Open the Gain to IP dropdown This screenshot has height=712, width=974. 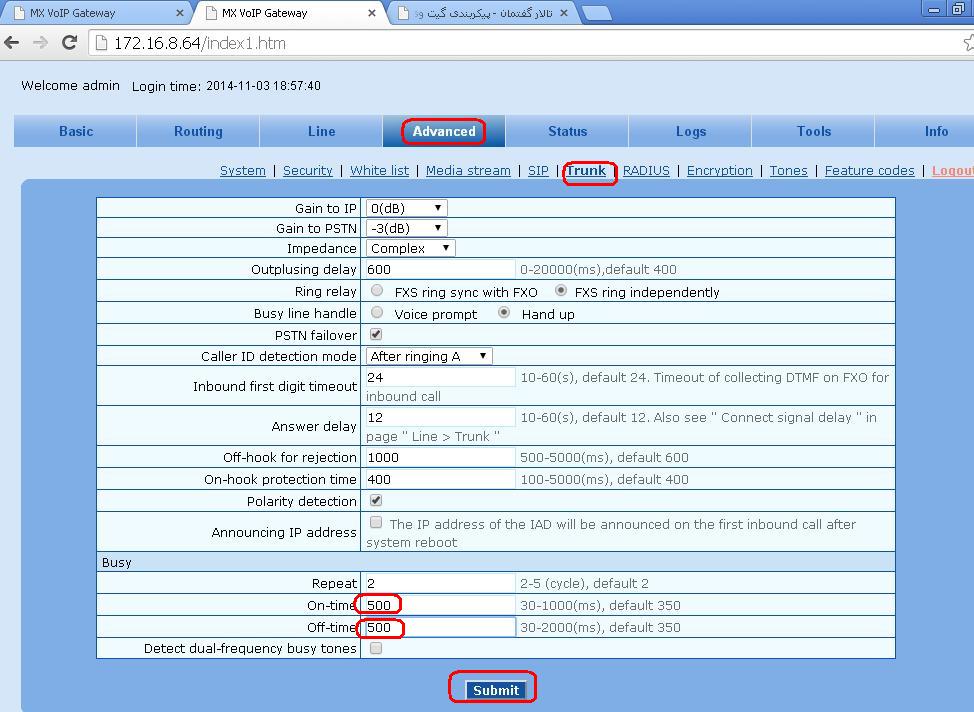coord(405,208)
